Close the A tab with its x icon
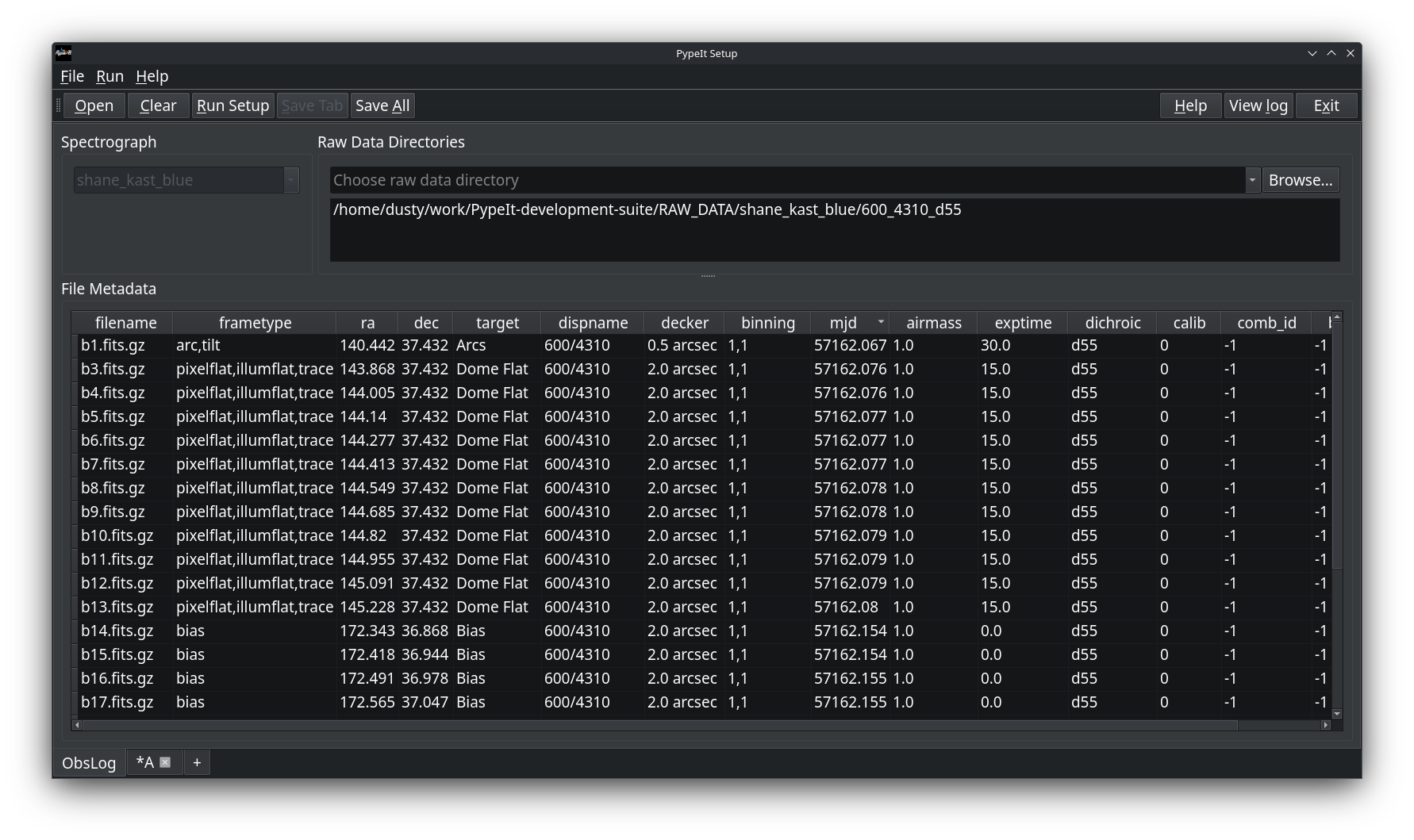Viewport: 1414px width, 840px height. pyautogui.click(x=165, y=762)
